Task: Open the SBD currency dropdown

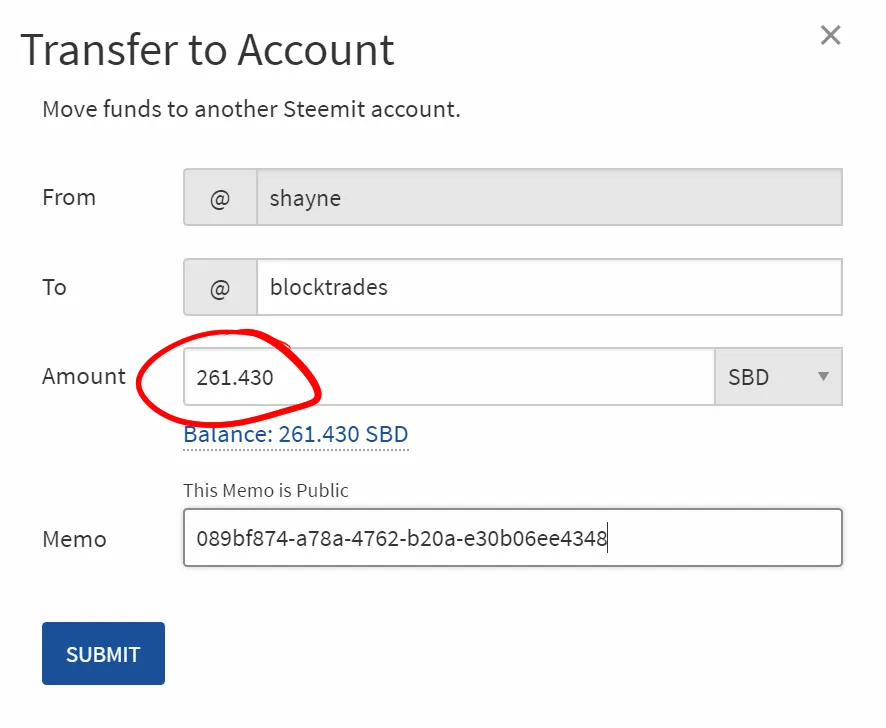Action: (x=777, y=377)
